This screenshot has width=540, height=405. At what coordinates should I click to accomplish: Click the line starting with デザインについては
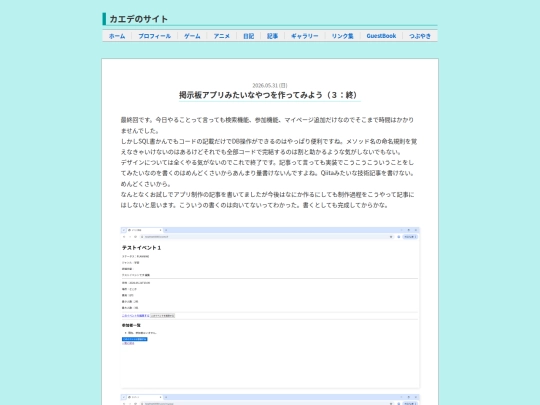267,162
